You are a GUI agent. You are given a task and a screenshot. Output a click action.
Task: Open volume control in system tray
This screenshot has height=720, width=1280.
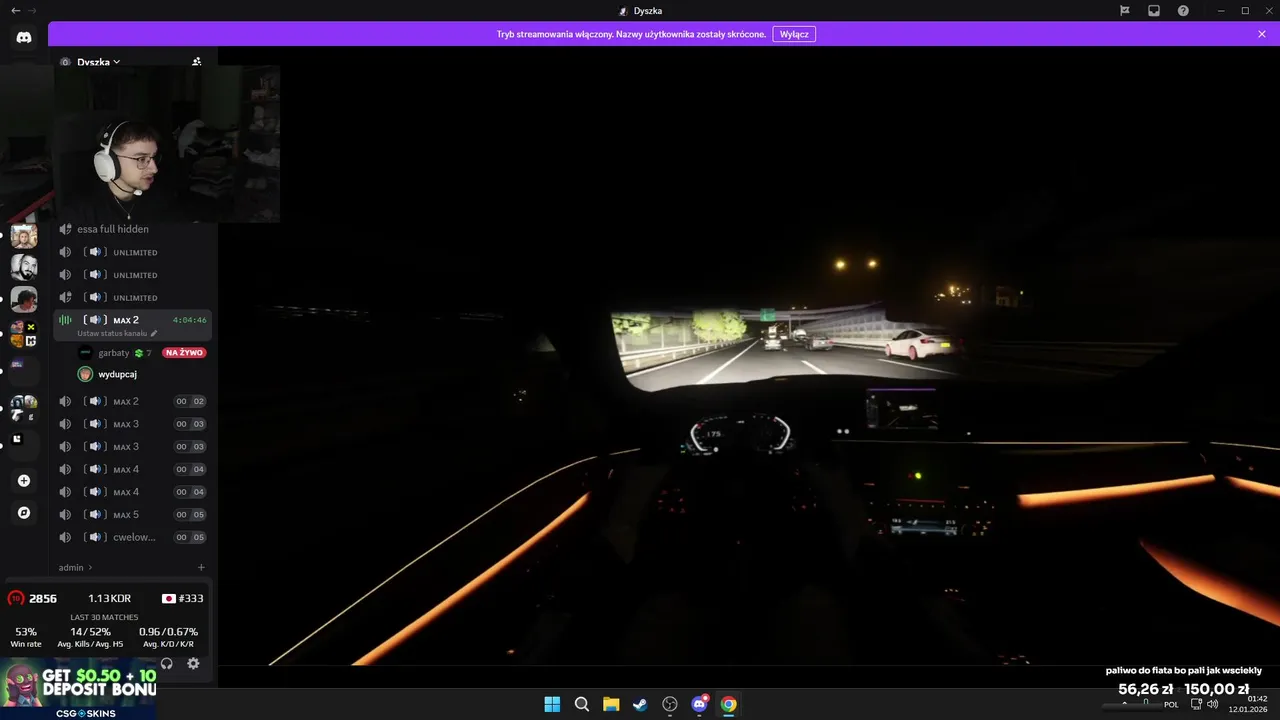1212,704
